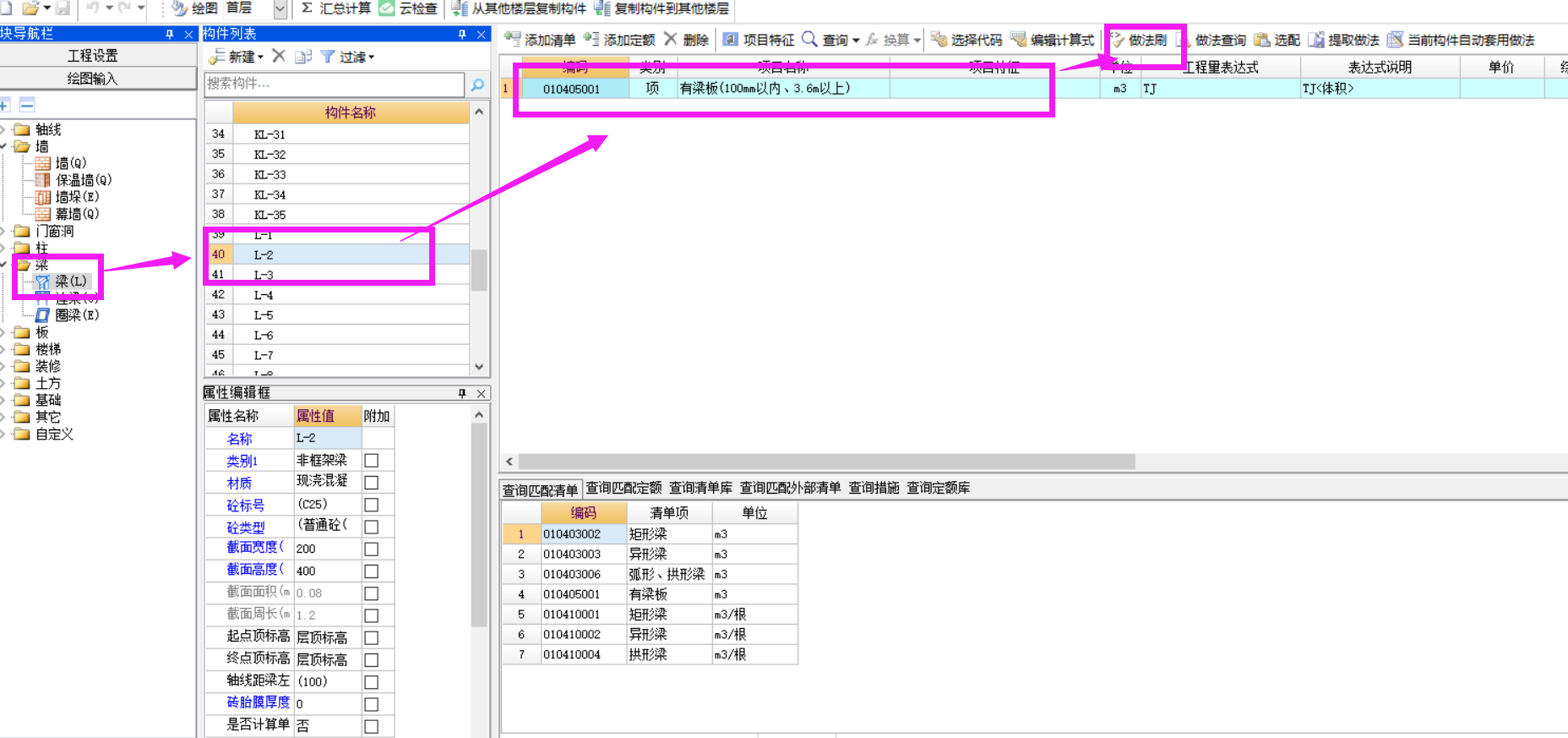Expand the 土方 tree folder
Viewport: 1568px width, 738px height.
pyautogui.click(x=3, y=383)
